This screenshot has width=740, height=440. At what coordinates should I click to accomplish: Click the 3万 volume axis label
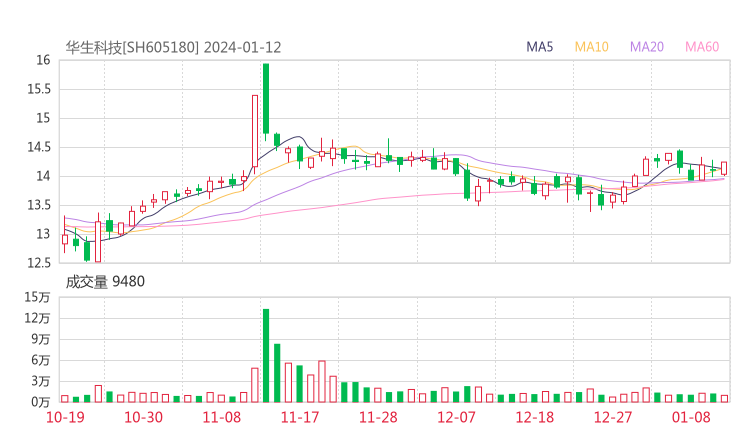tap(41, 381)
